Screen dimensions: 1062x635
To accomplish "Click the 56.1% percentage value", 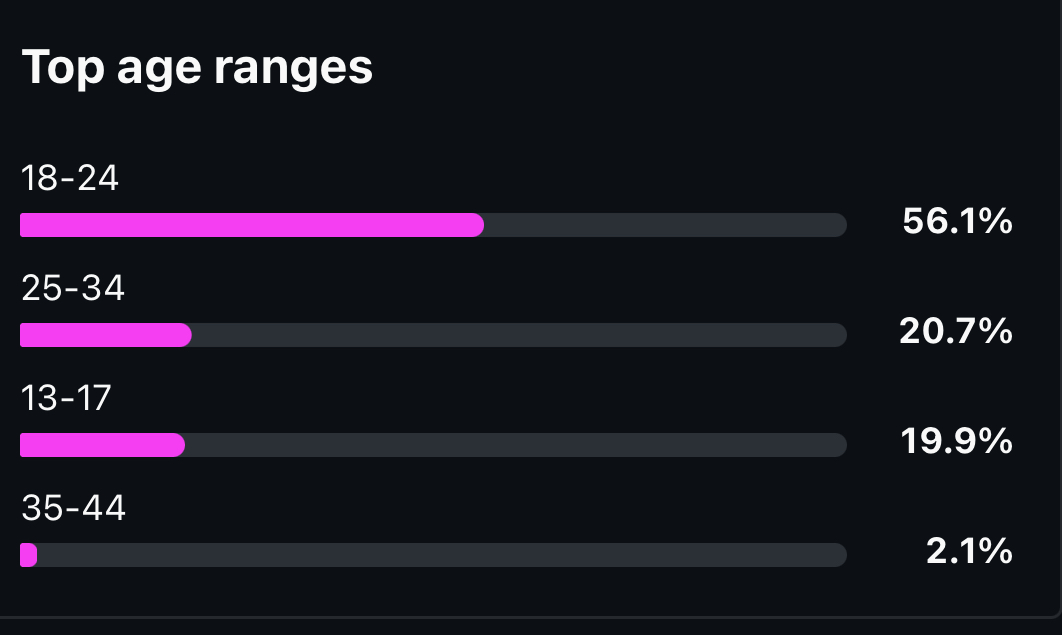I will (x=957, y=221).
